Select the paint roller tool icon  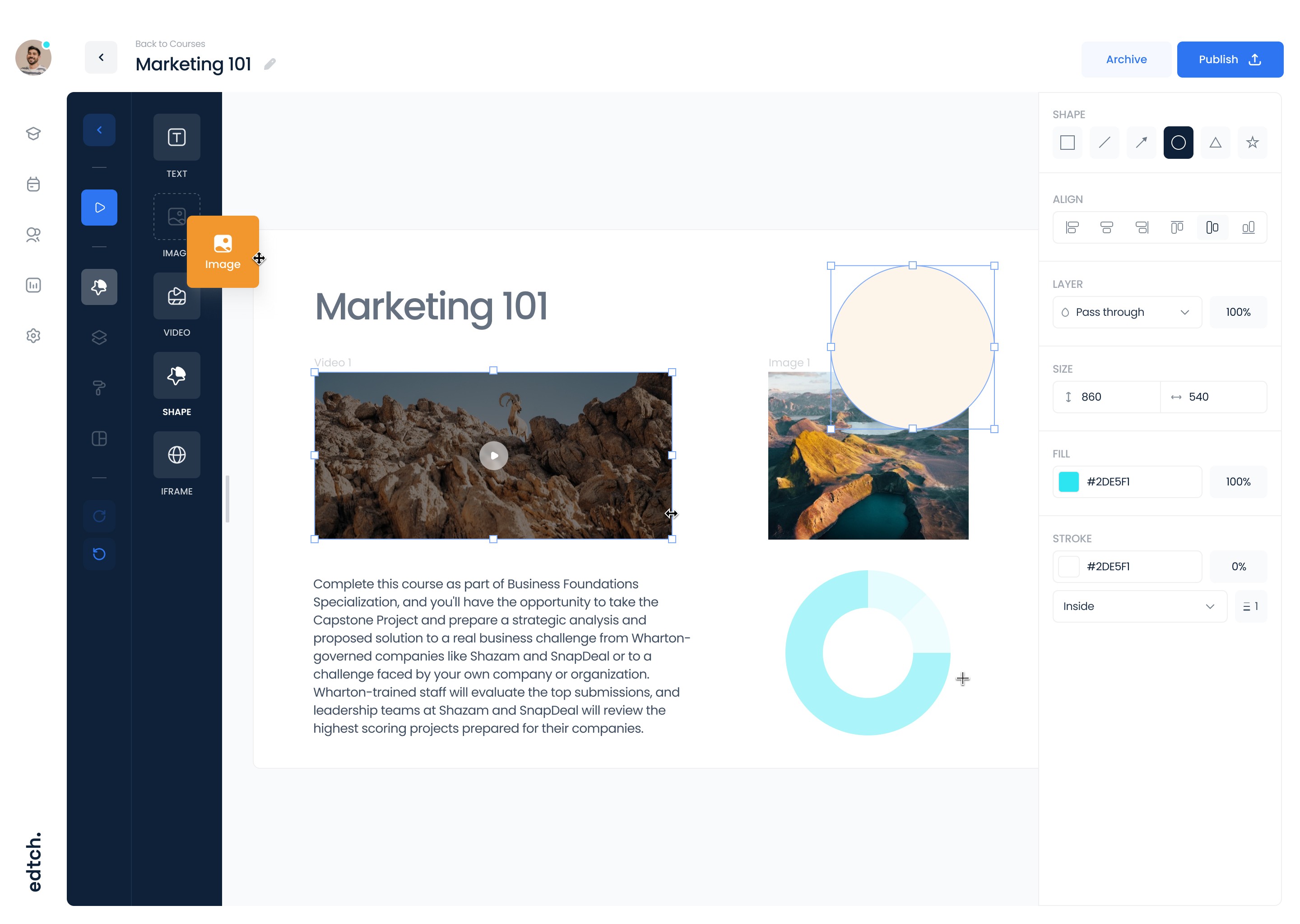[99, 388]
